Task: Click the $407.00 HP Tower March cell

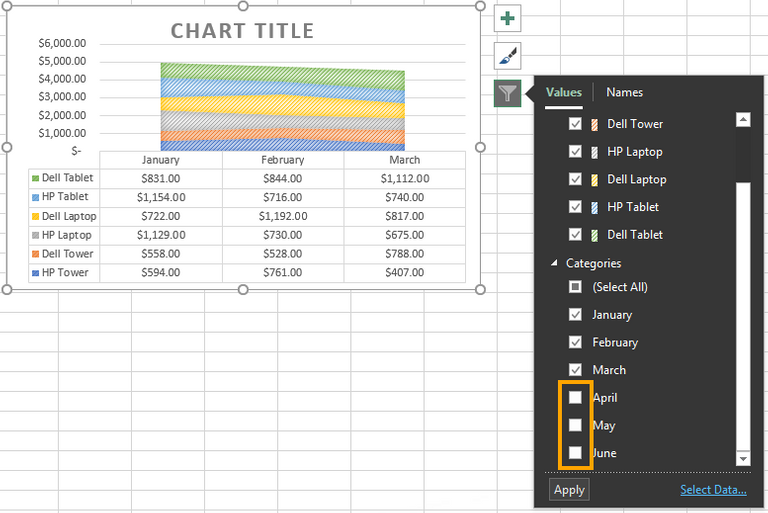Action: (405, 273)
